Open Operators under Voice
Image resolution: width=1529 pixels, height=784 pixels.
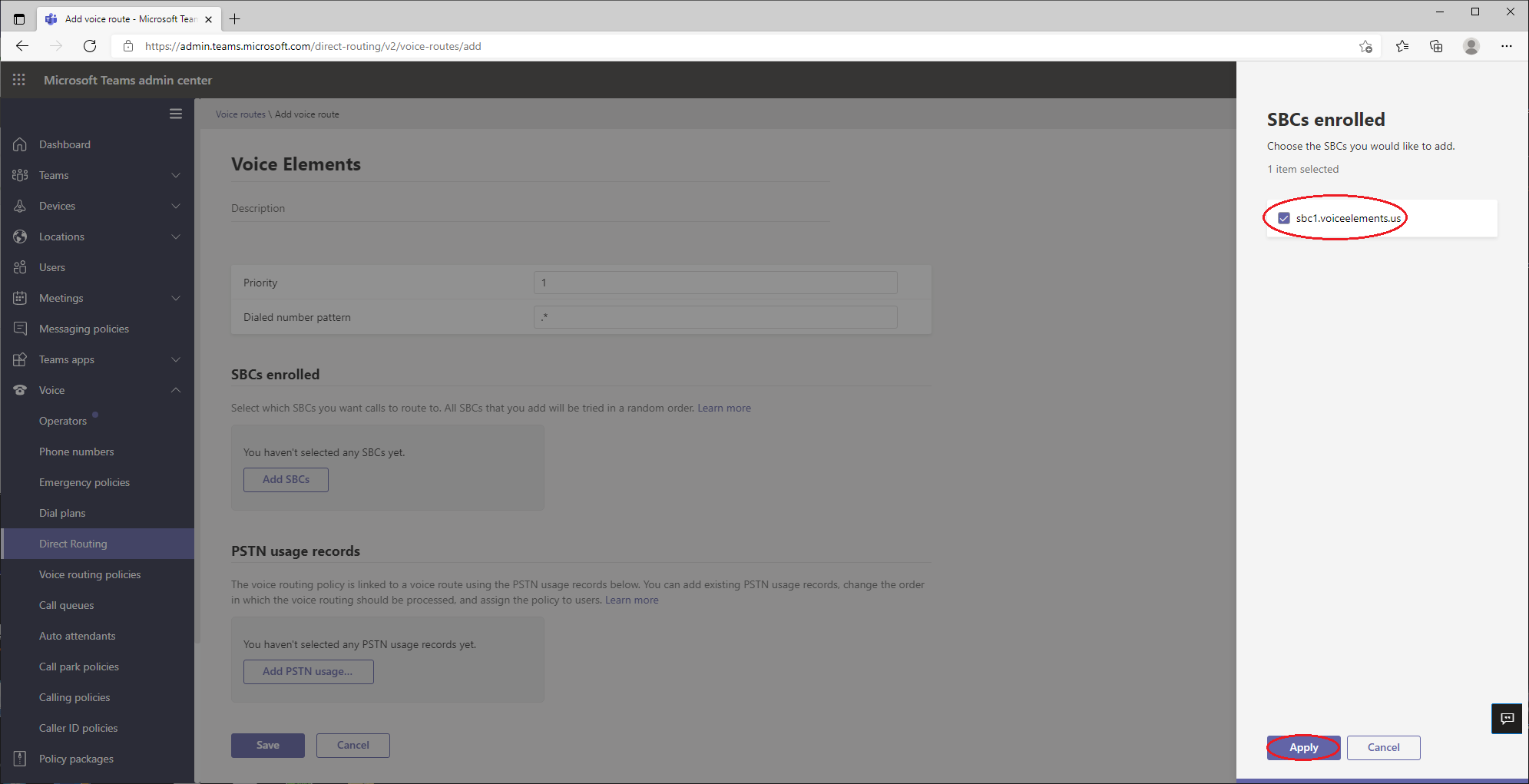point(63,421)
